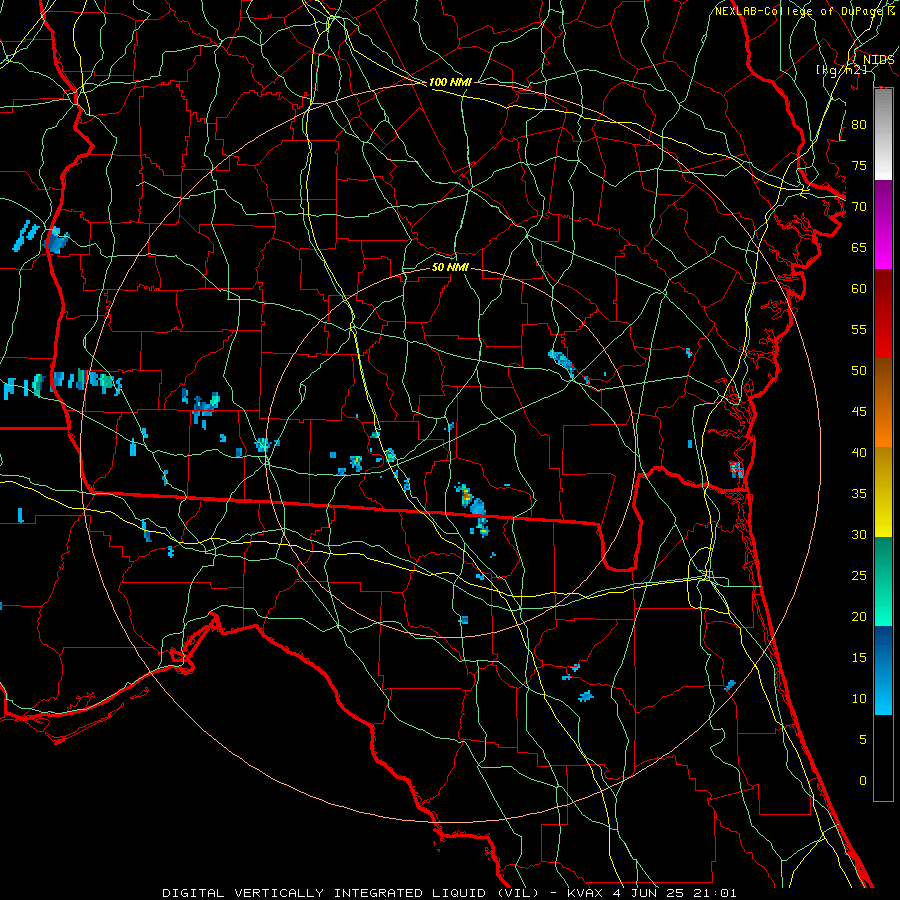The width and height of the screenshot is (900, 900).
Task: Click the gray-white band of the color scale
Action: [883, 134]
